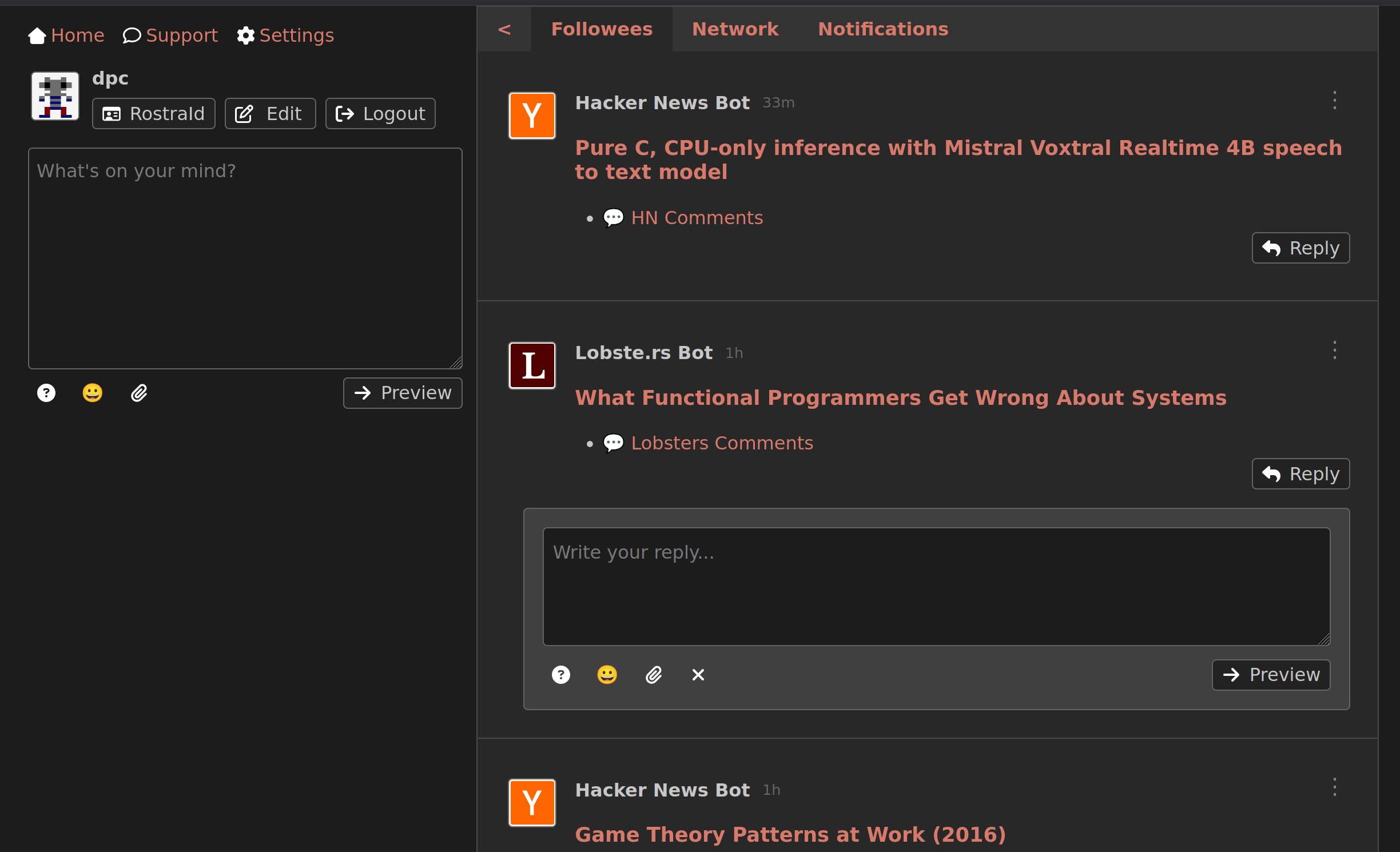
Task: Click the Logout button
Action: (380, 114)
